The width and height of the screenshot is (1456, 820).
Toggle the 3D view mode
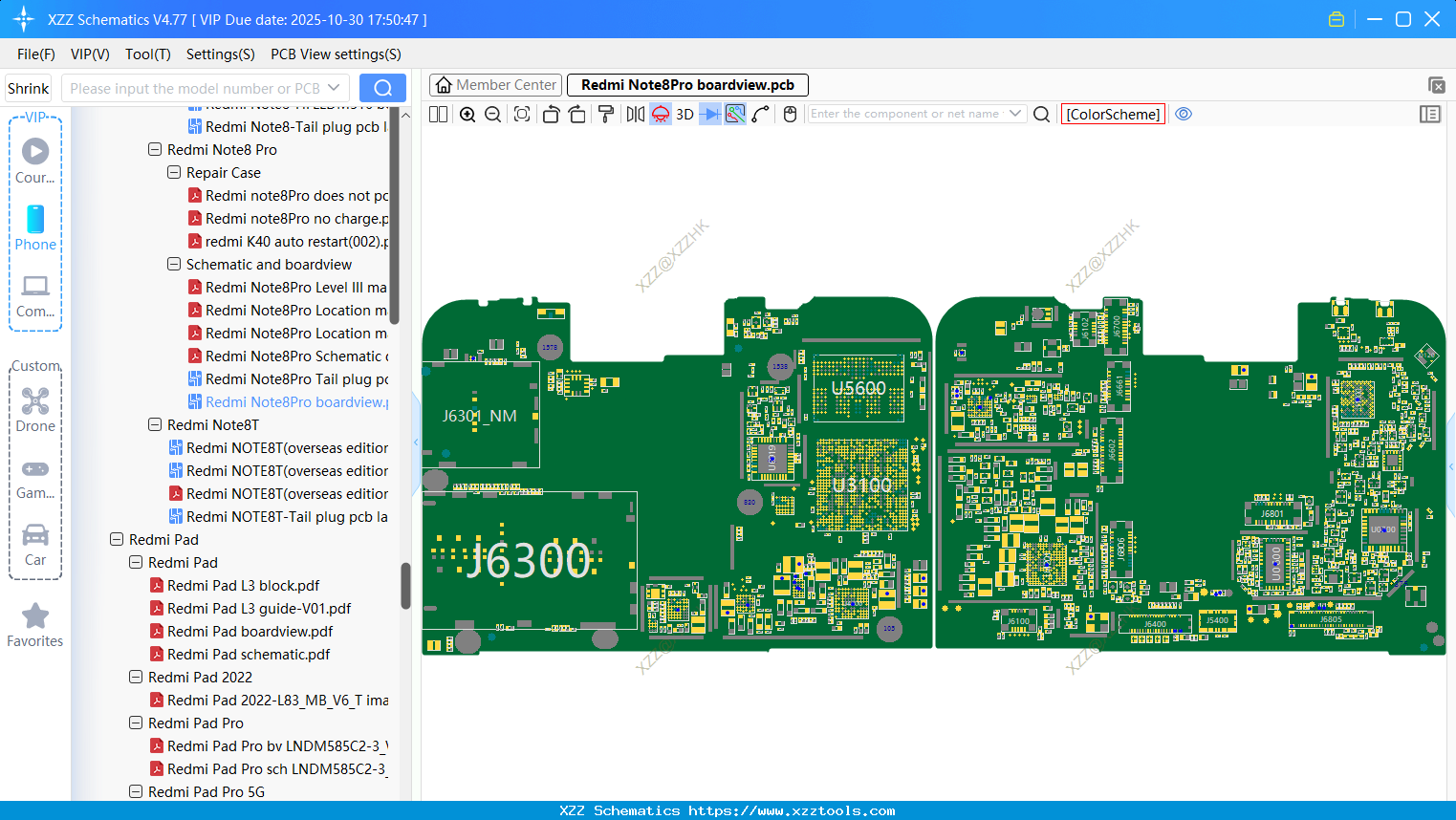tap(685, 115)
